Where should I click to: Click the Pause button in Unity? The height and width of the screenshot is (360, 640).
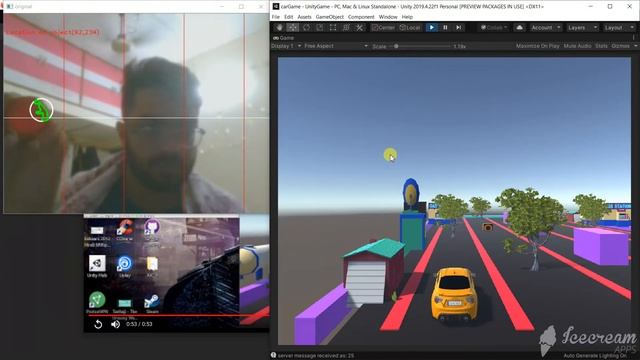(x=445, y=27)
